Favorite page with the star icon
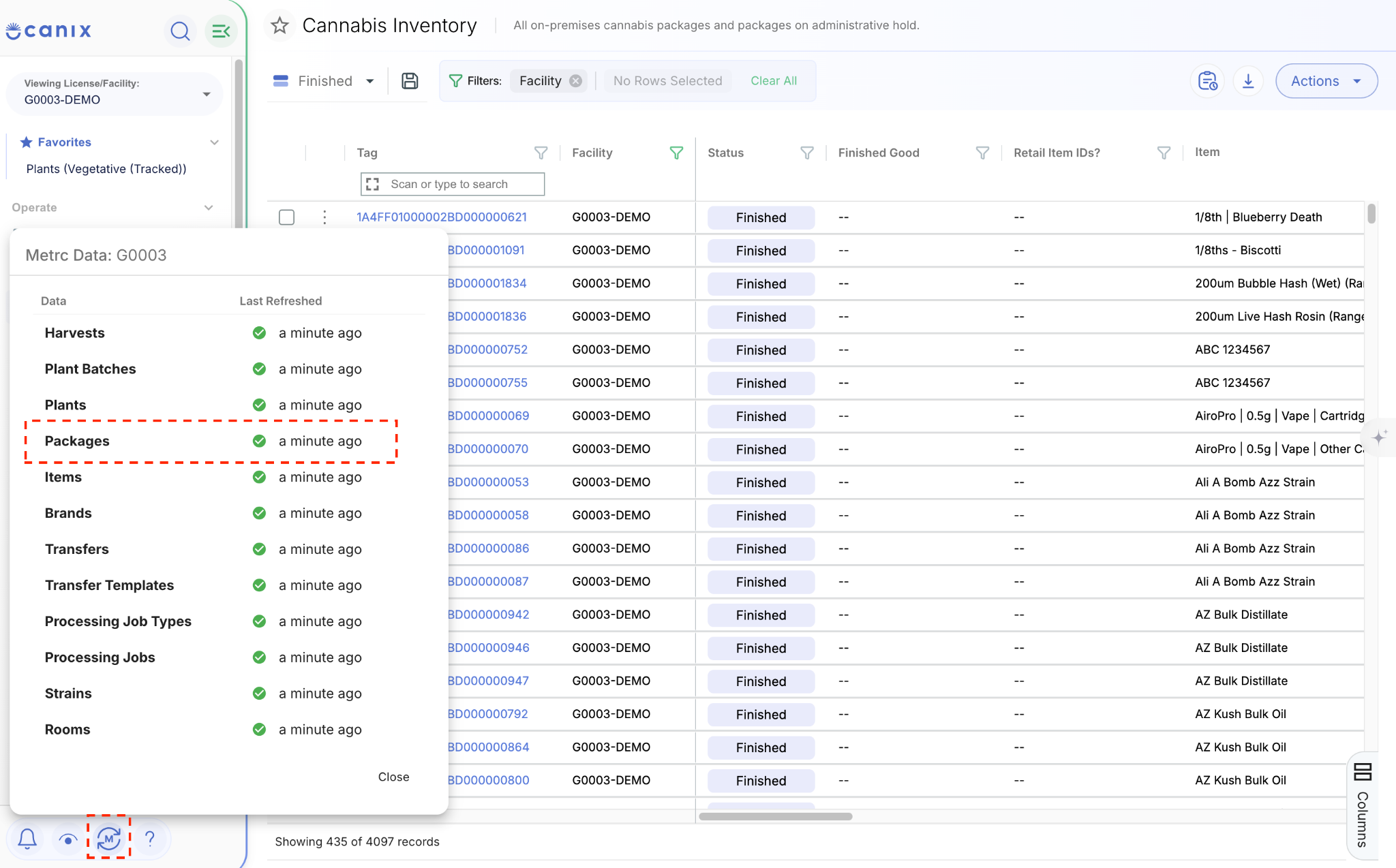This screenshot has width=1396, height=868. [x=279, y=26]
